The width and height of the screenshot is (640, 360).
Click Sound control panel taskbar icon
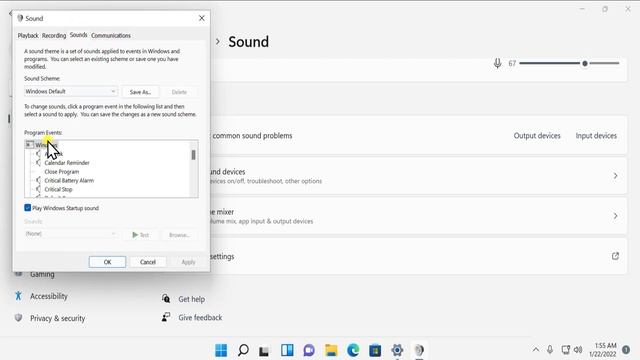coord(419,350)
